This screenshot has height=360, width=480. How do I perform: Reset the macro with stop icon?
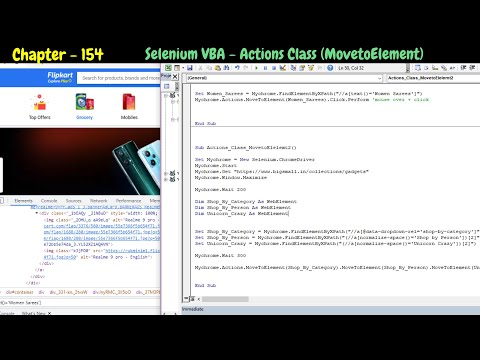(x=274, y=68)
